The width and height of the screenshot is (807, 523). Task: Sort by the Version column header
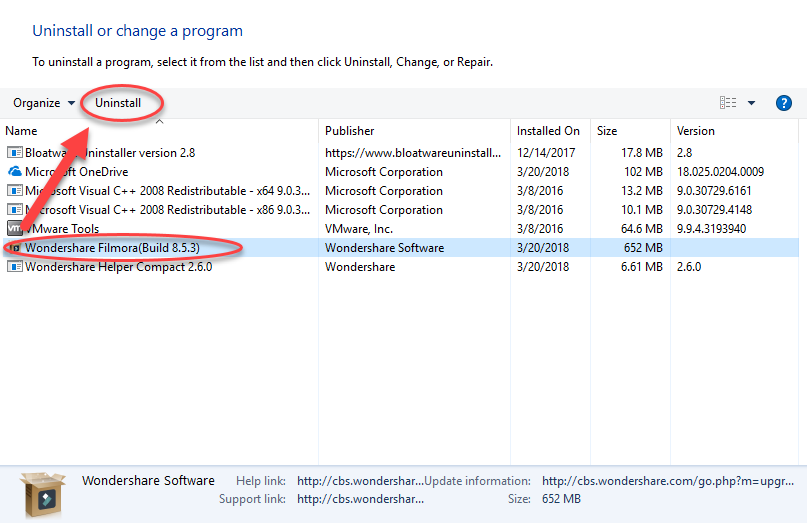coord(695,131)
